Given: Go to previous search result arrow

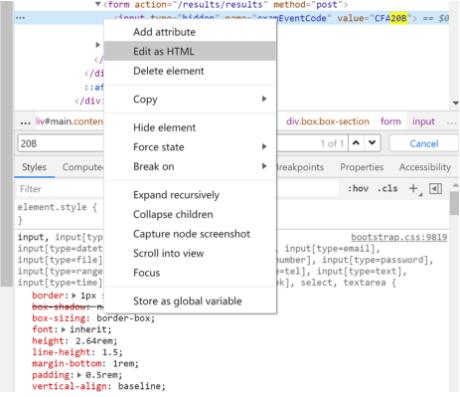Looking at the screenshot, I should (x=356, y=143).
